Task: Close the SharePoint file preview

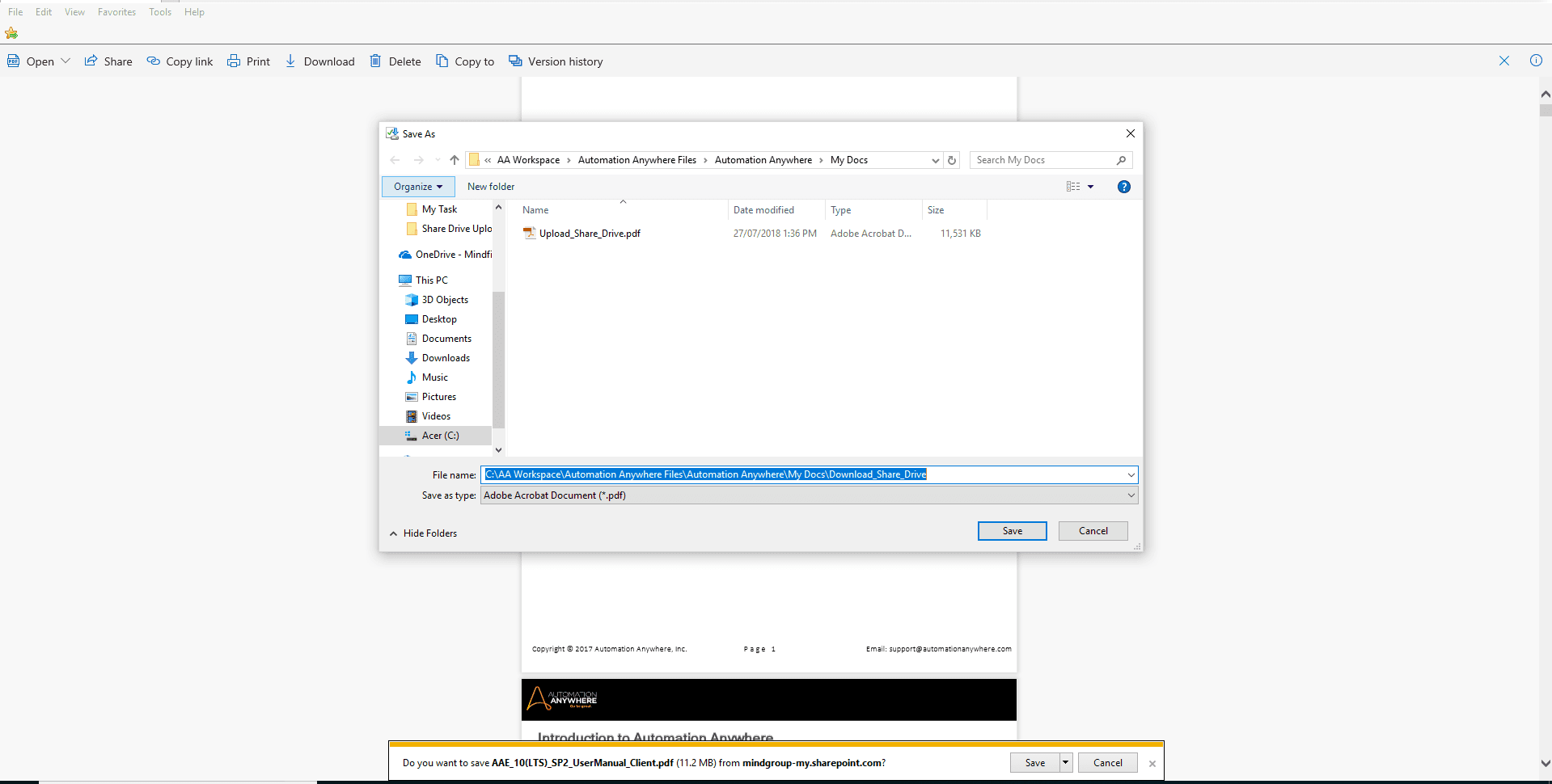Action: [1504, 61]
